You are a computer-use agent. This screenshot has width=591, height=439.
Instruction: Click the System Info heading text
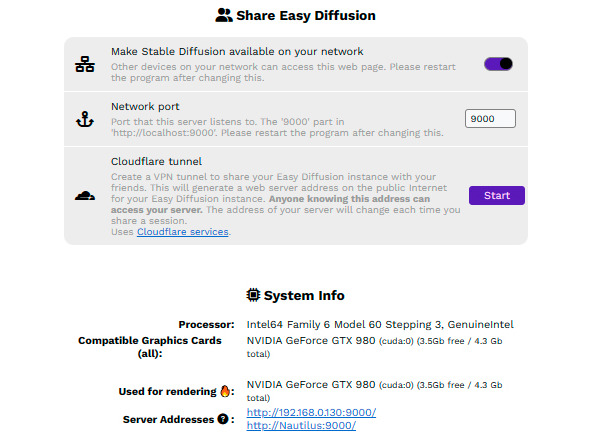point(304,295)
